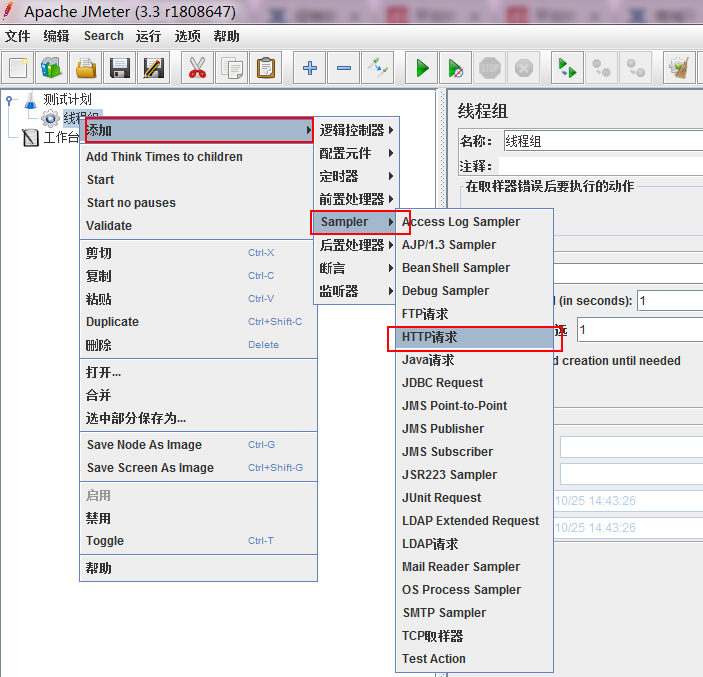Expand the 监听器 submenu
The height and width of the screenshot is (677, 703).
355,291
